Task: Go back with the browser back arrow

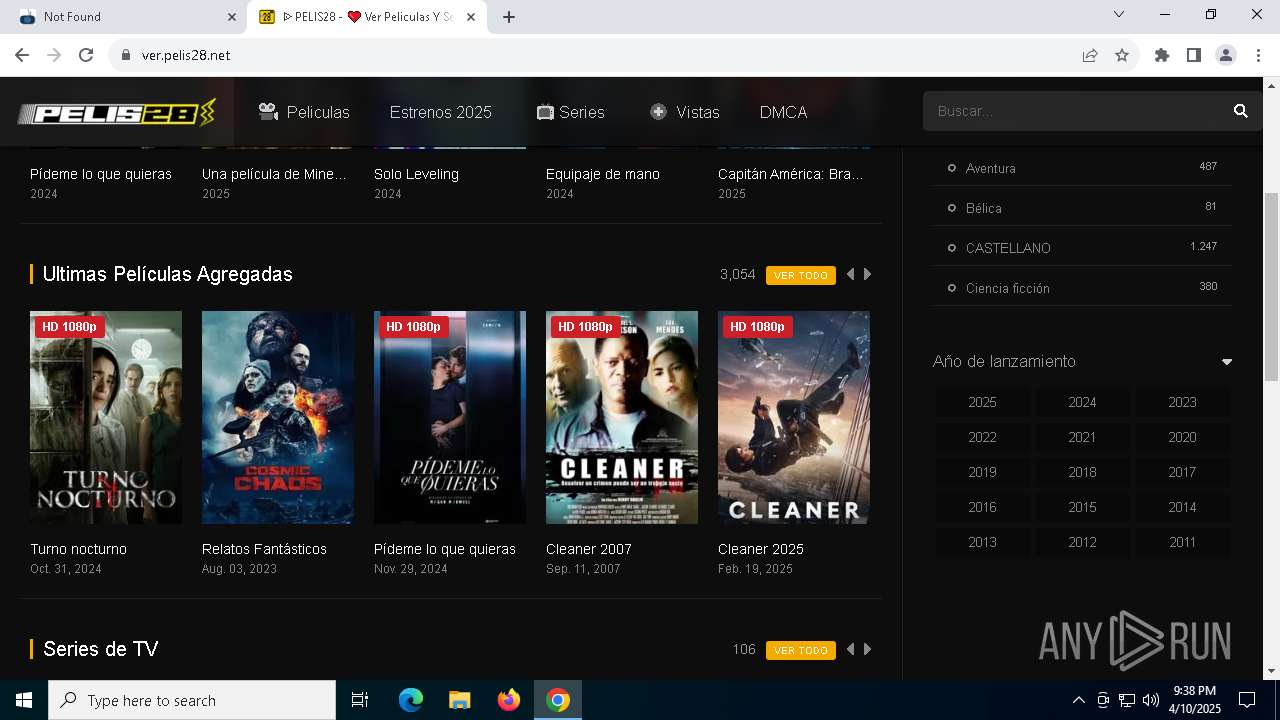Action: (x=22, y=55)
